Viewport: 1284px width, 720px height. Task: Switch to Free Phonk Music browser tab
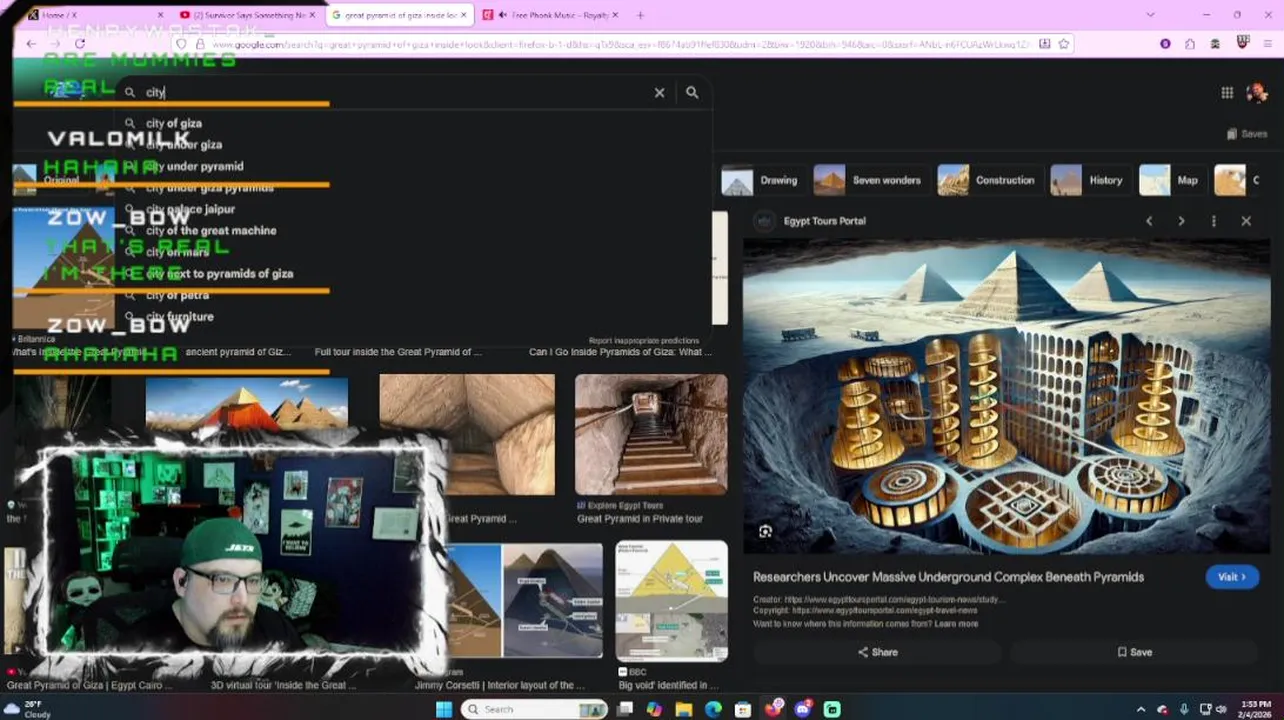(551, 15)
